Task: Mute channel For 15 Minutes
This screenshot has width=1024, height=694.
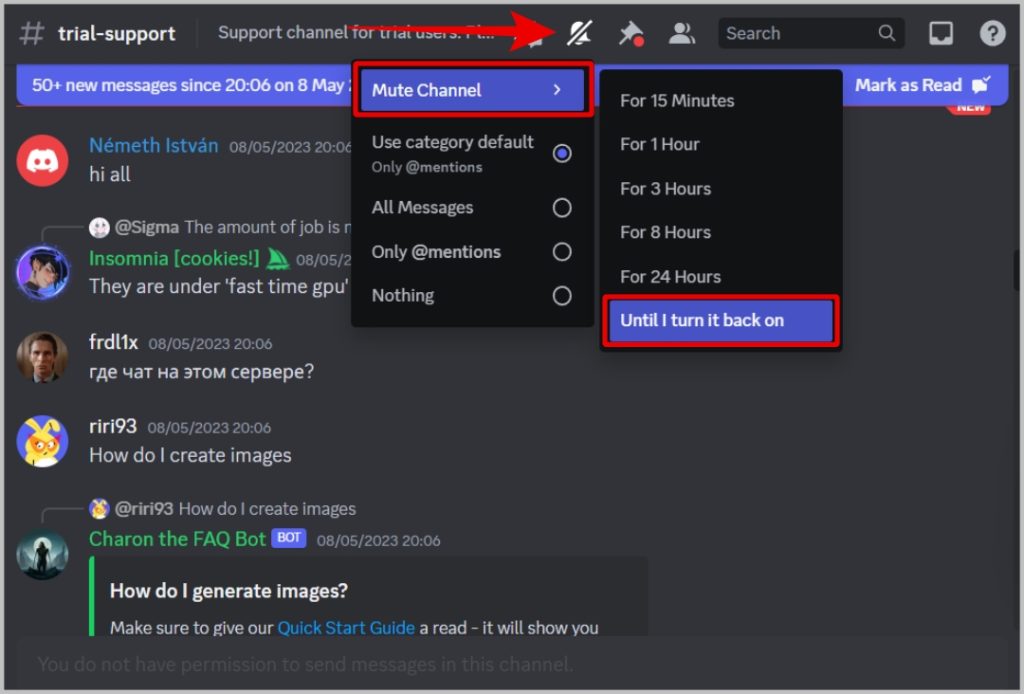Action: pyautogui.click(x=677, y=101)
